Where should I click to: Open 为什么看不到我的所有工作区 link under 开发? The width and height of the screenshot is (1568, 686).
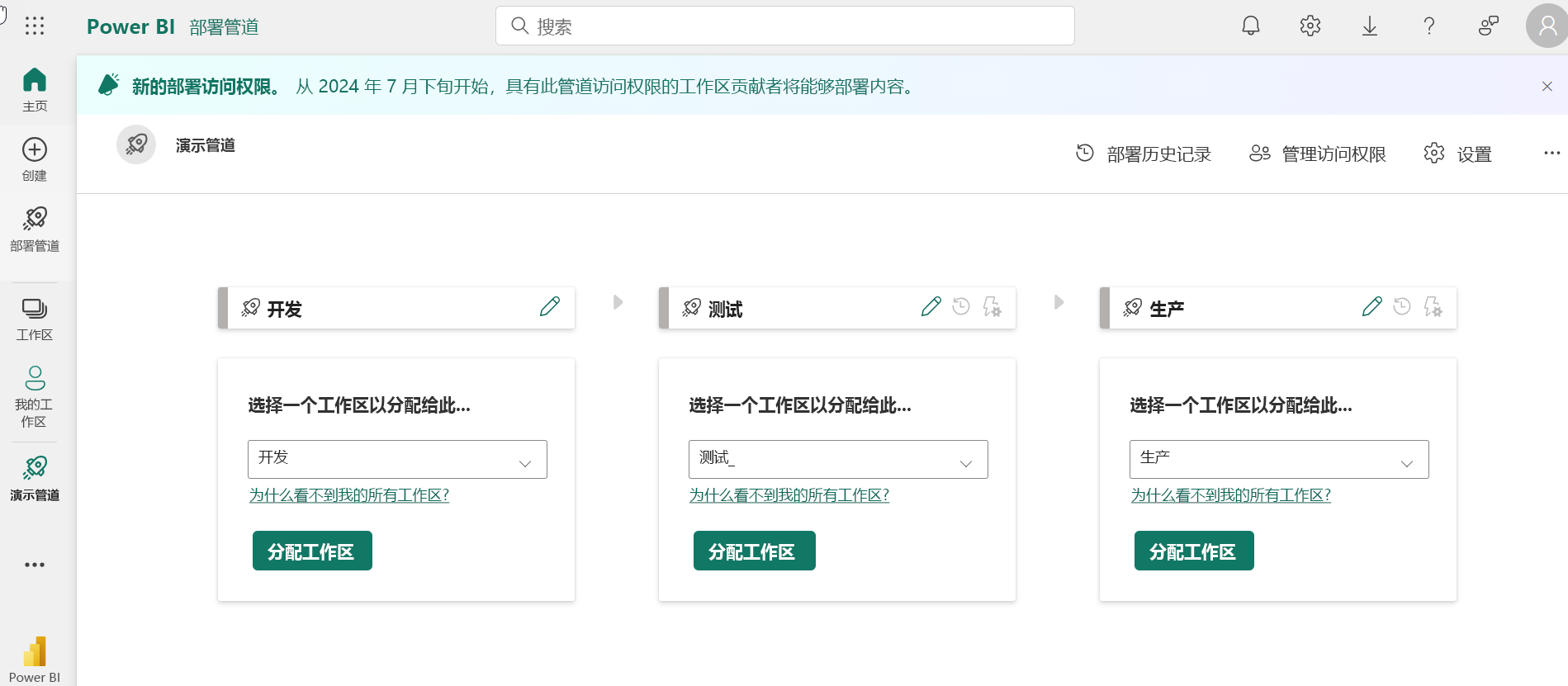[x=349, y=495]
